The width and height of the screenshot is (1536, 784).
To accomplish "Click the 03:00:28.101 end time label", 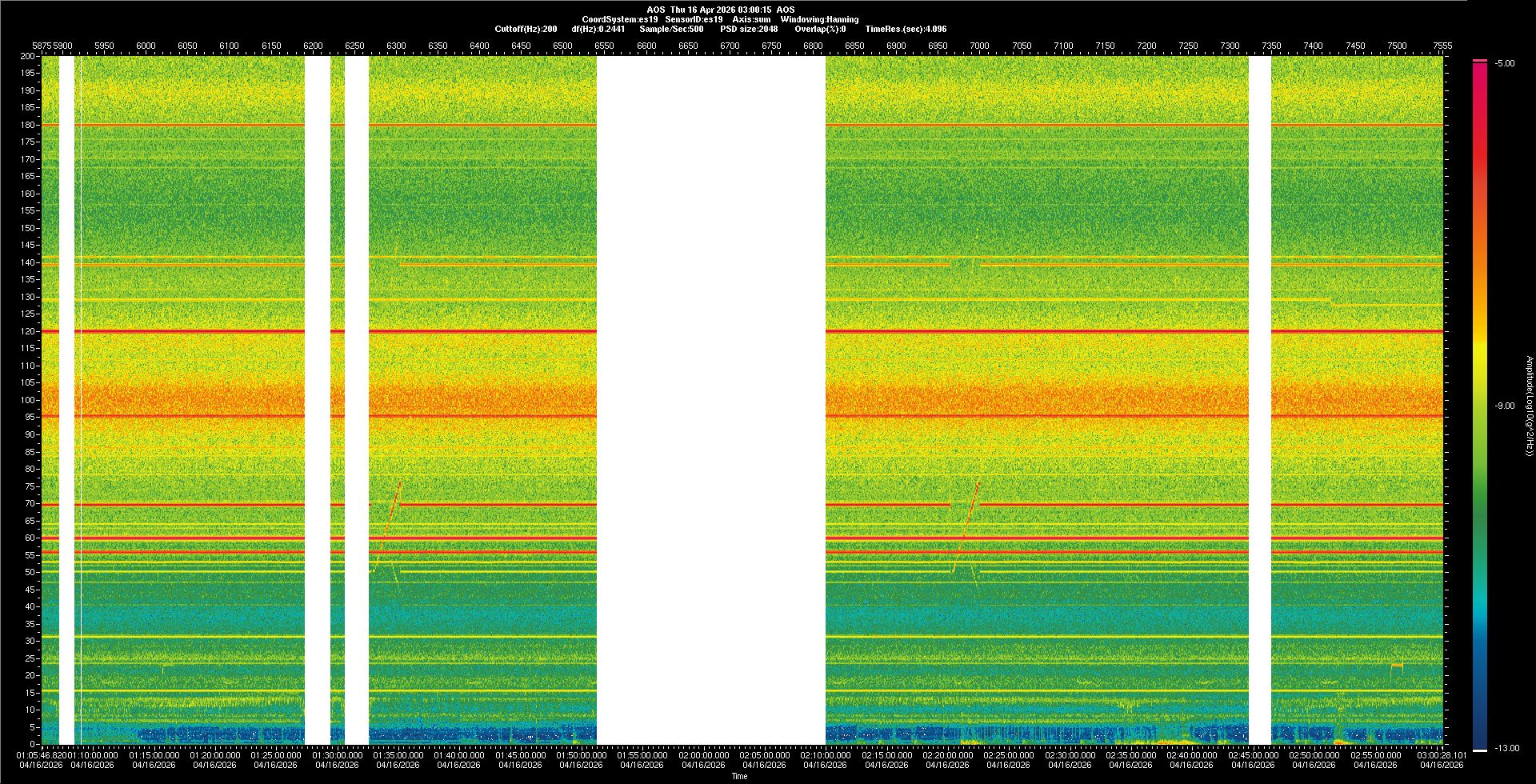I will 1442,755.
